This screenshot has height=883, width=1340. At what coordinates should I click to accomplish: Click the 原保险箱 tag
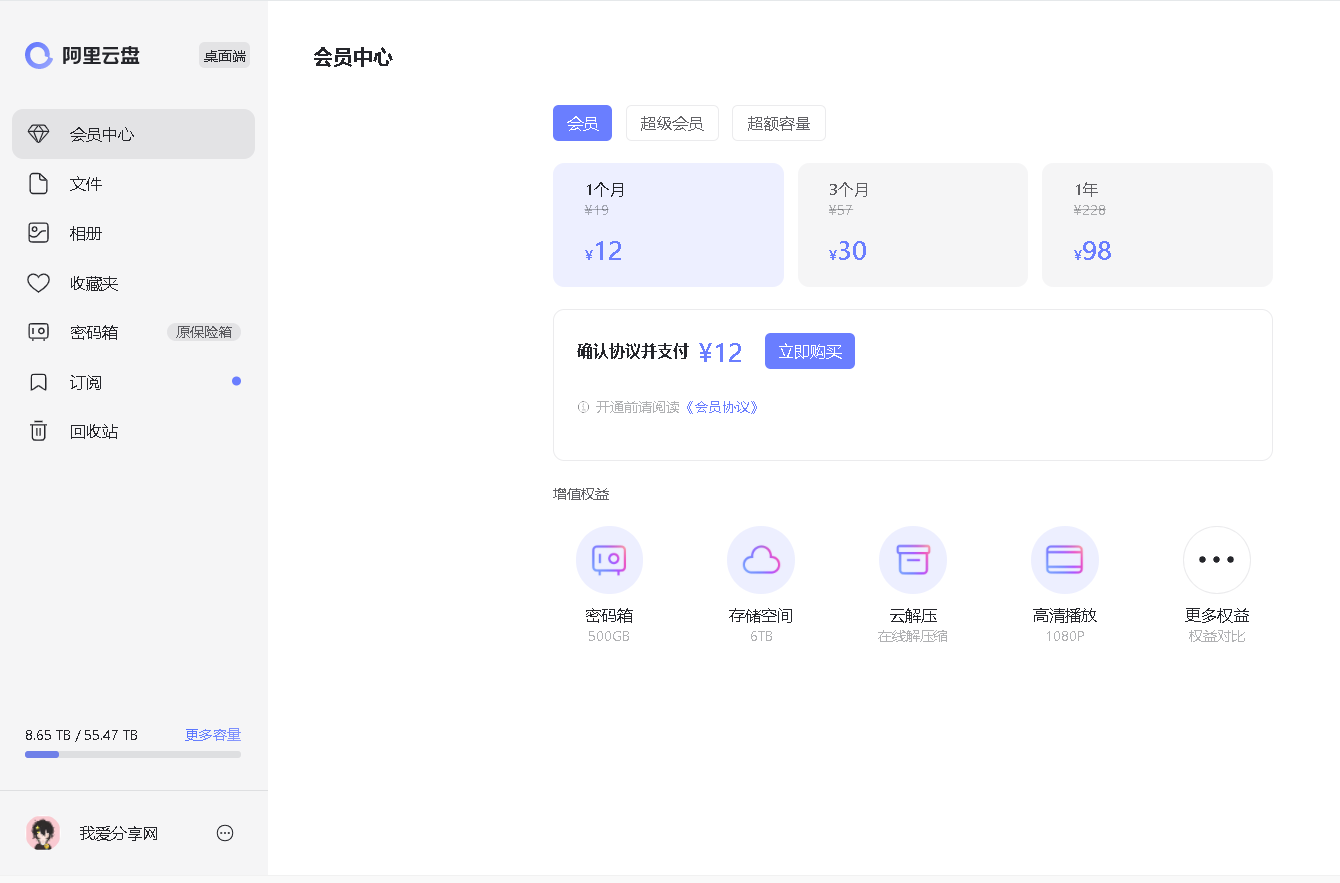[204, 332]
